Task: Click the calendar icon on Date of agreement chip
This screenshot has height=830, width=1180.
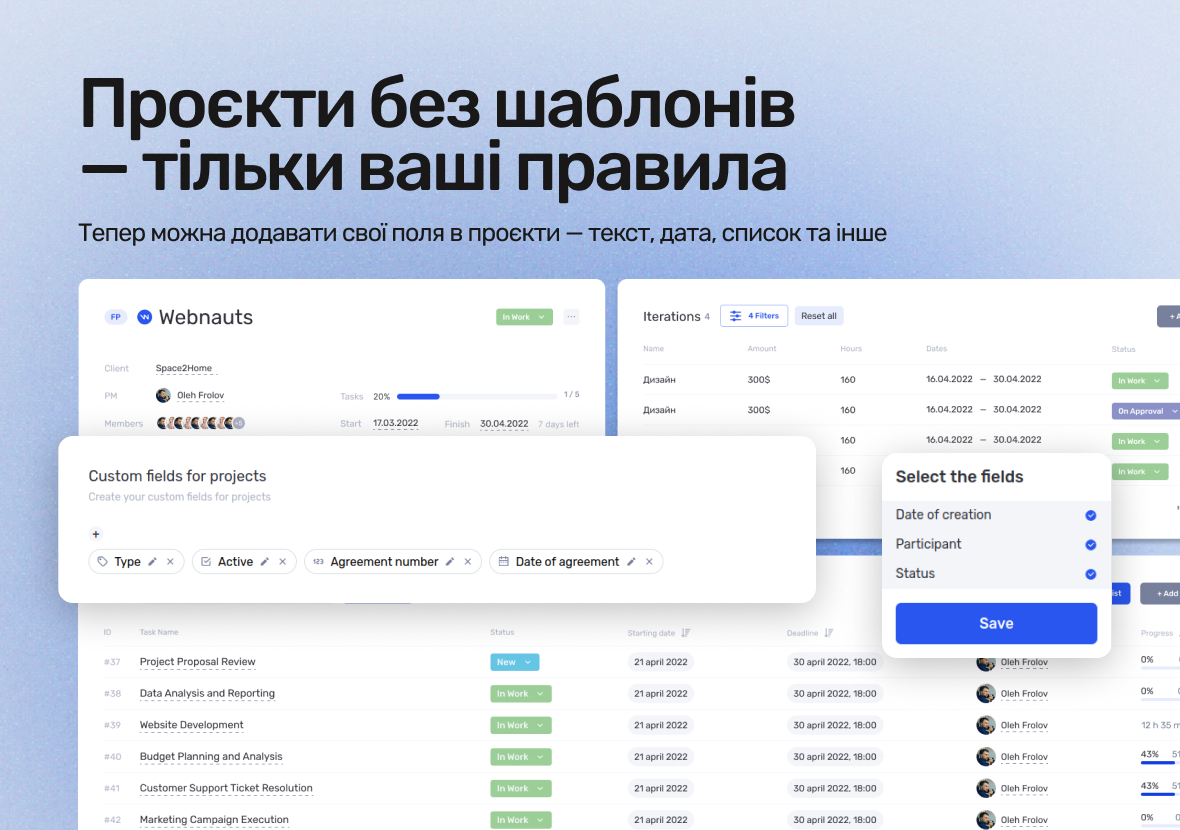Action: [503, 561]
